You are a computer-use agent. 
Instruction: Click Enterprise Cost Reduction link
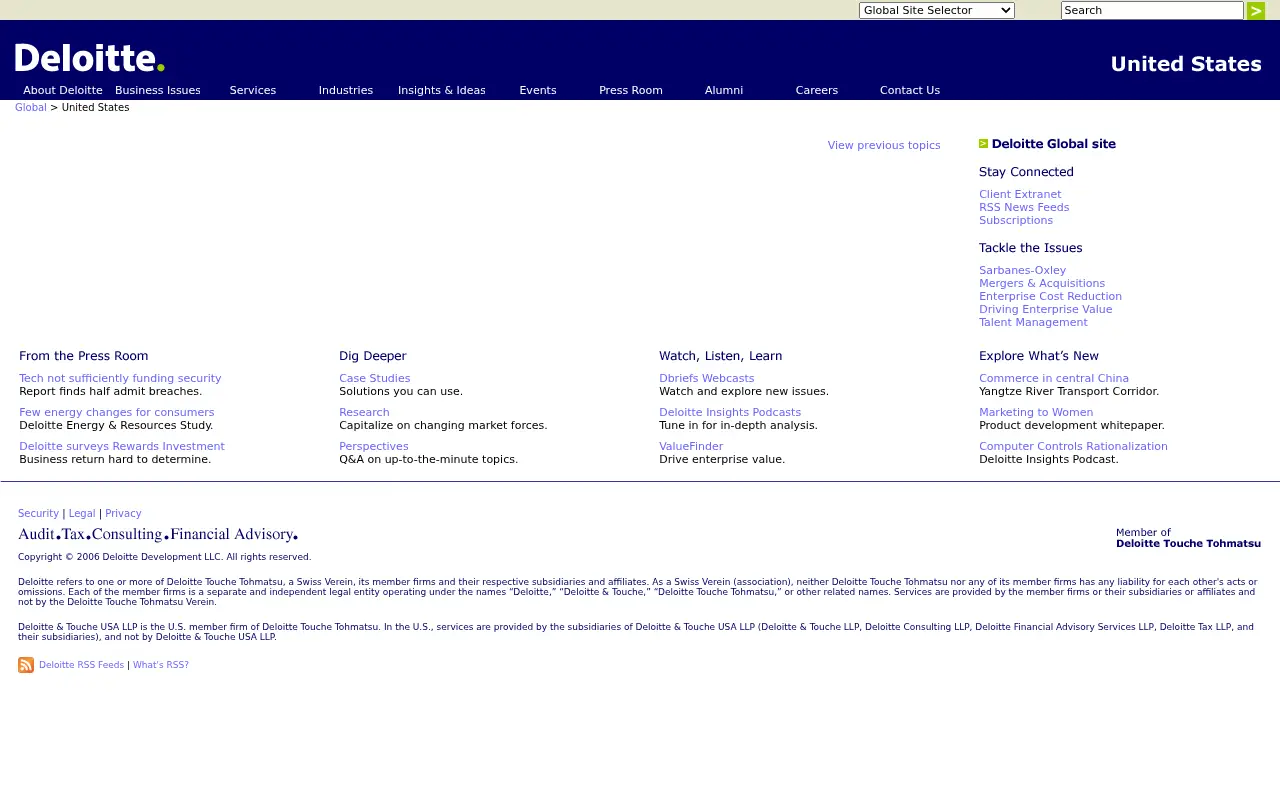pos(1050,297)
